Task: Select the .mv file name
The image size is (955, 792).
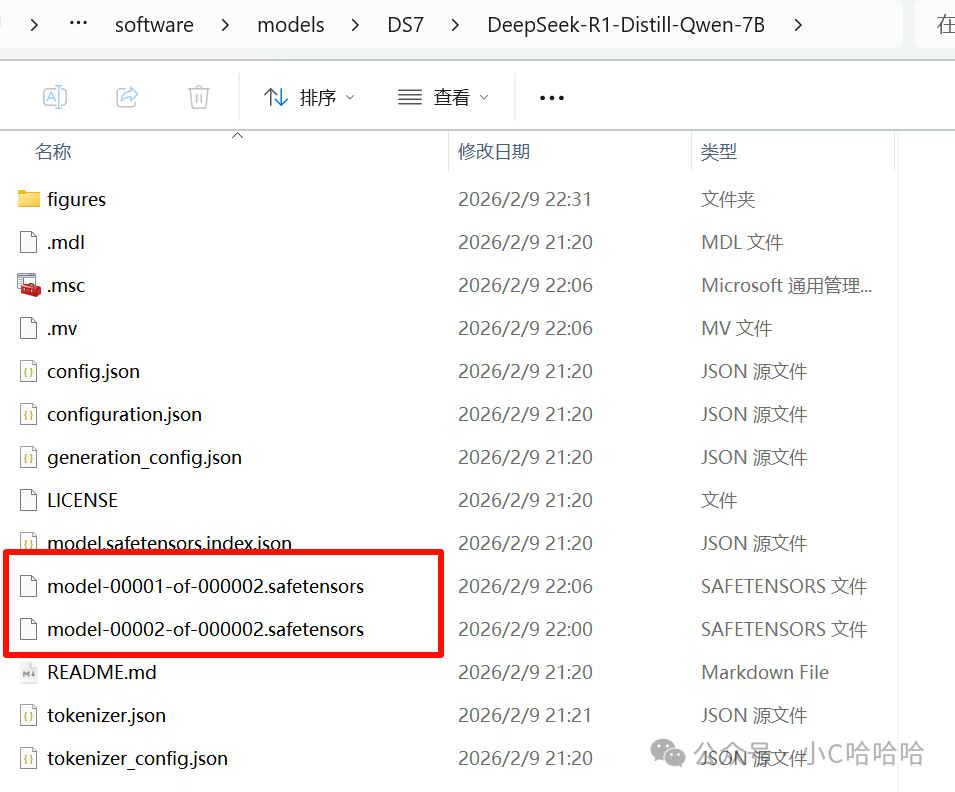Action: (62, 328)
